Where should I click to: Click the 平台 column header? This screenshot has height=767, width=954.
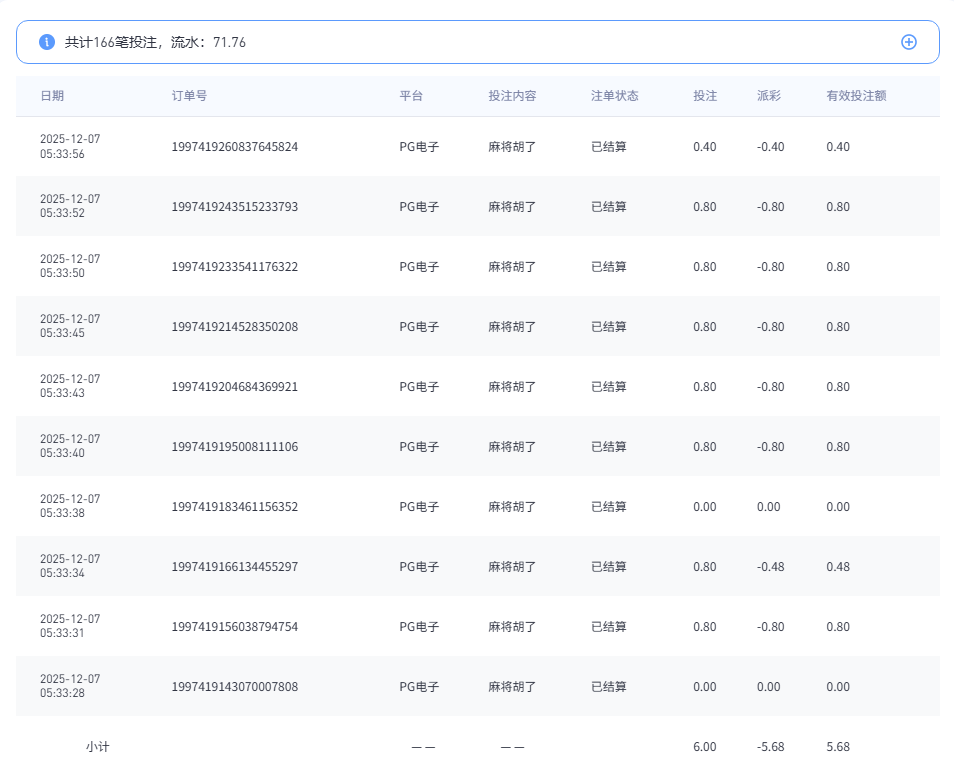411,96
